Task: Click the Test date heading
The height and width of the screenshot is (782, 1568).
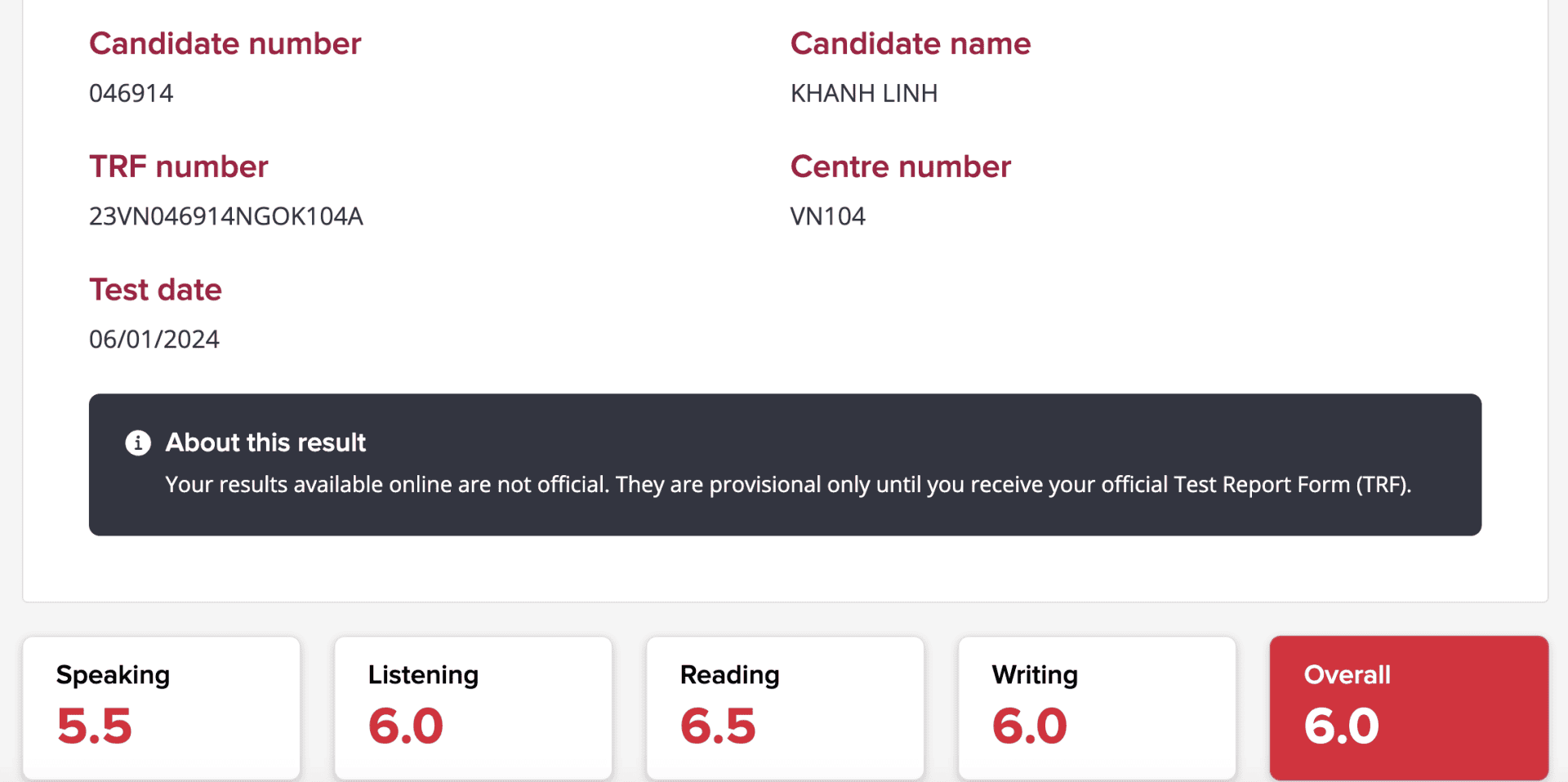Action: (x=155, y=290)
